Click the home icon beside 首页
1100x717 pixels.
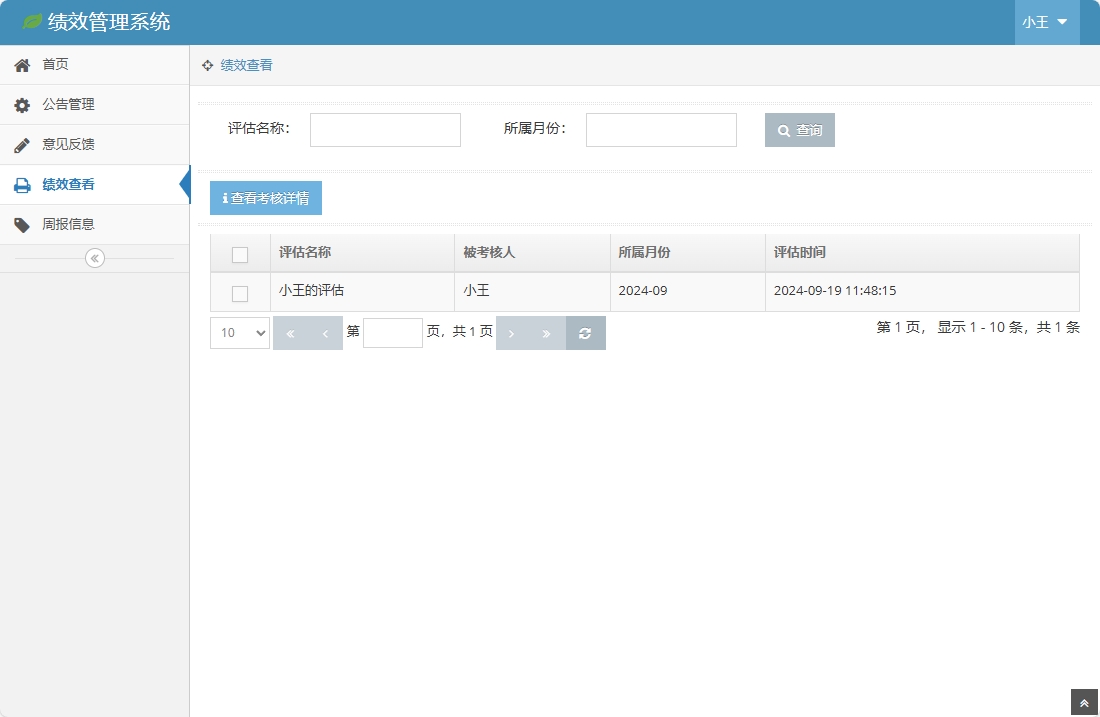(x=23, y=64)
